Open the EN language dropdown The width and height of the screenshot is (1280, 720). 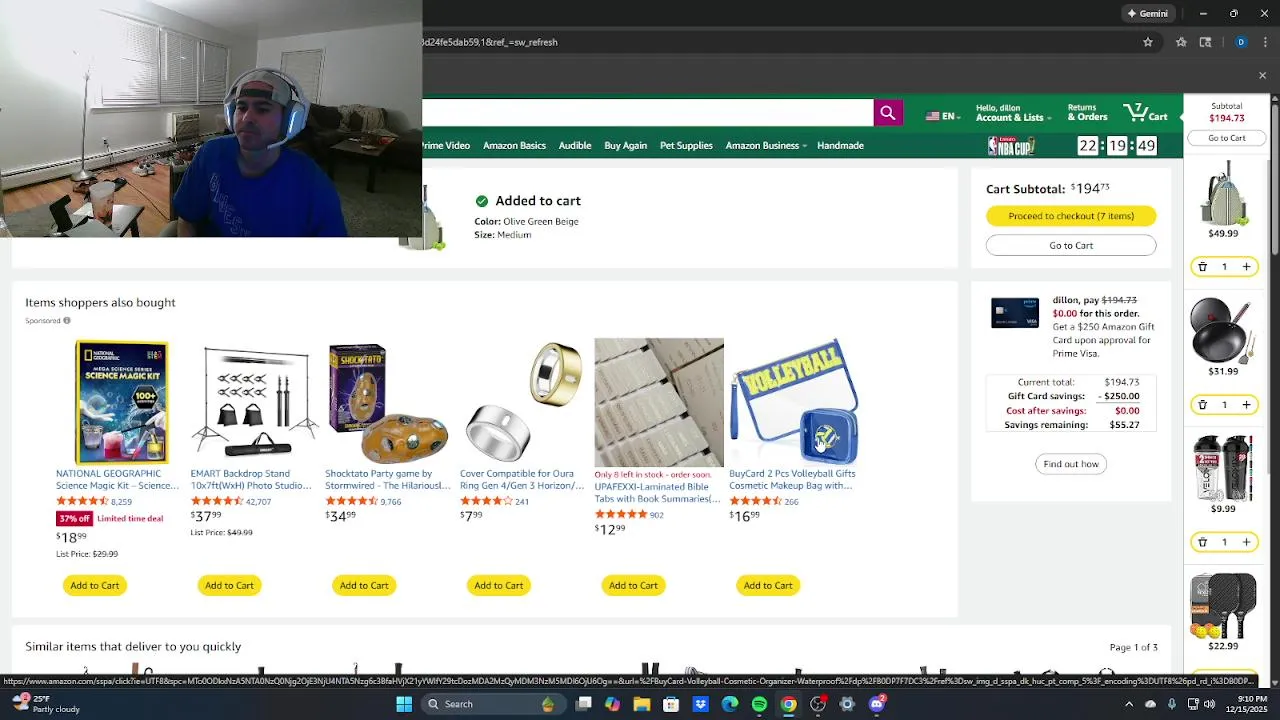tap(942, 116)
